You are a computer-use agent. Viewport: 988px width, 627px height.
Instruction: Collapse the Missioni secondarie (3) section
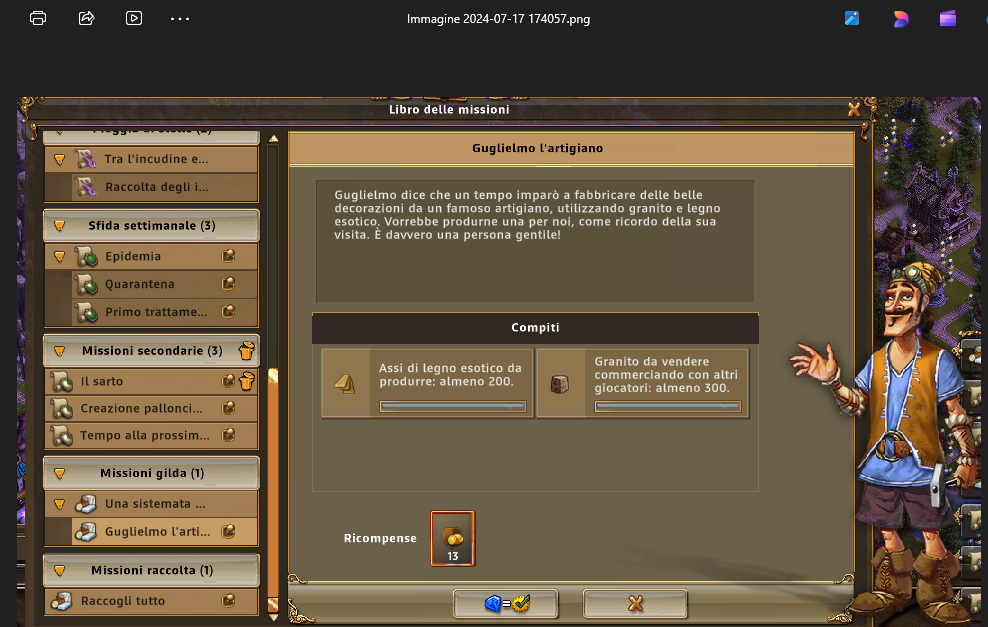tap(60, 351)
